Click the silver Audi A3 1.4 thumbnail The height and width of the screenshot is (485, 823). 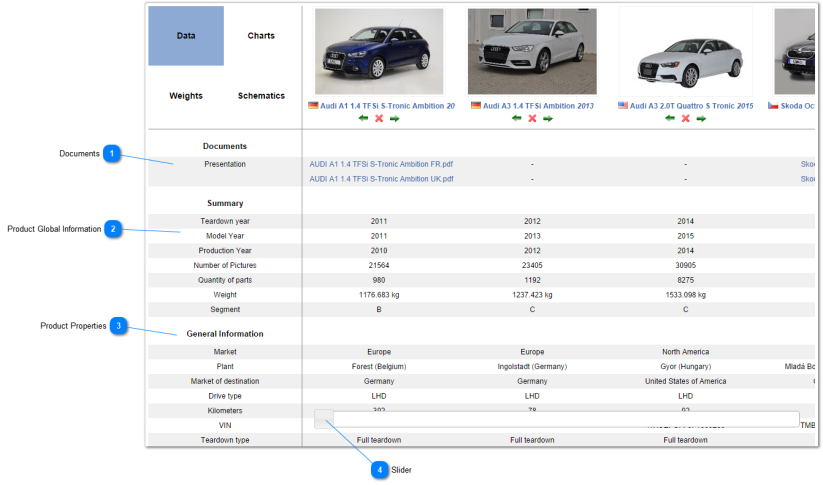[532, 51]
